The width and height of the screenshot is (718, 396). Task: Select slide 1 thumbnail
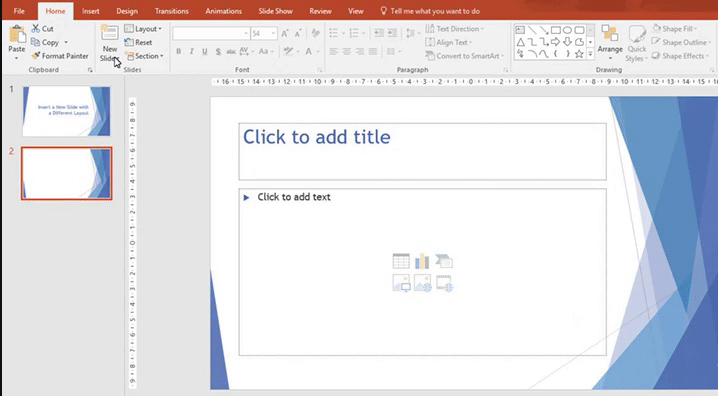tap(66, 111)
